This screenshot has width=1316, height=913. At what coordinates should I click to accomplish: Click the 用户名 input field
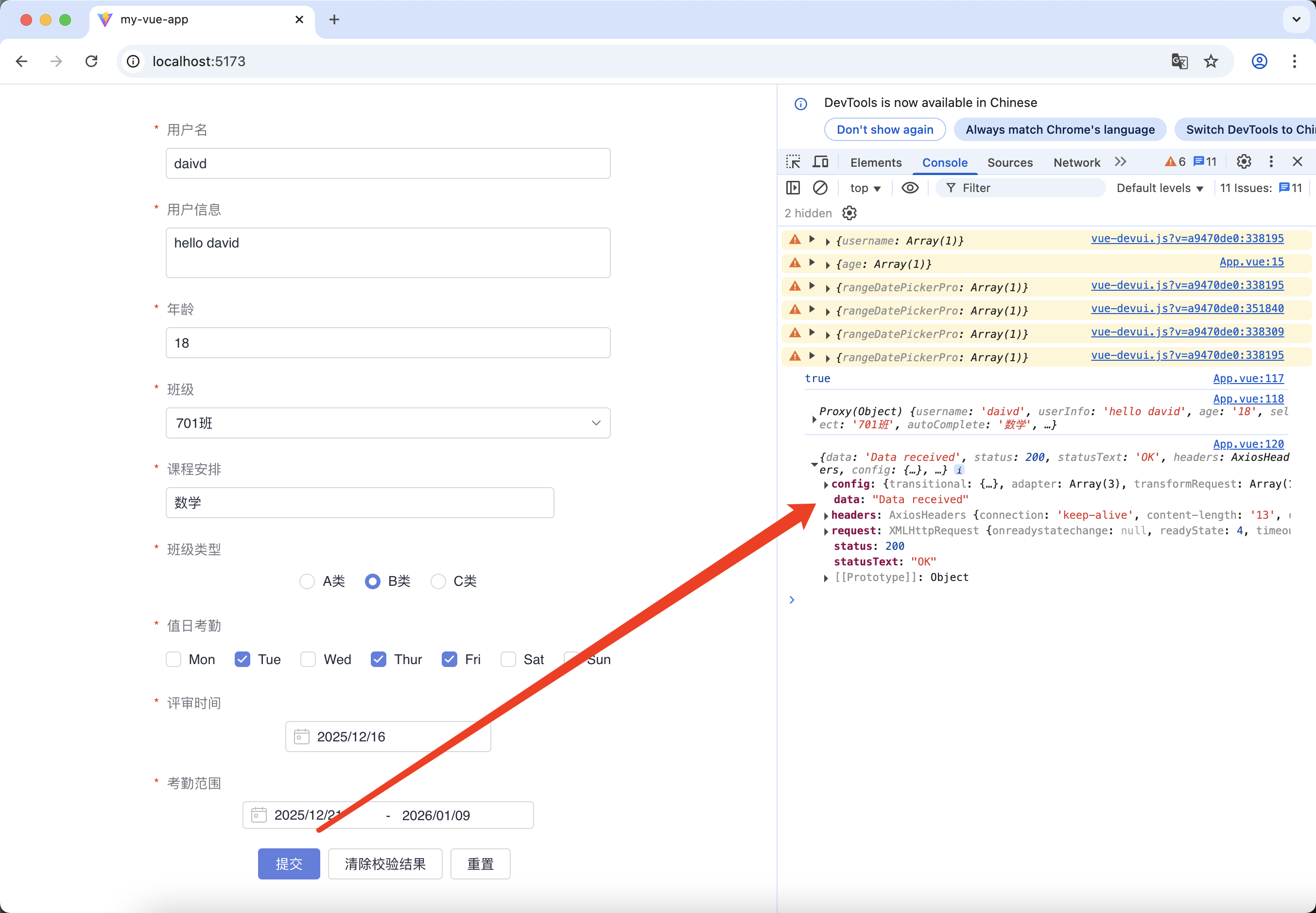[x=388, y=164]
